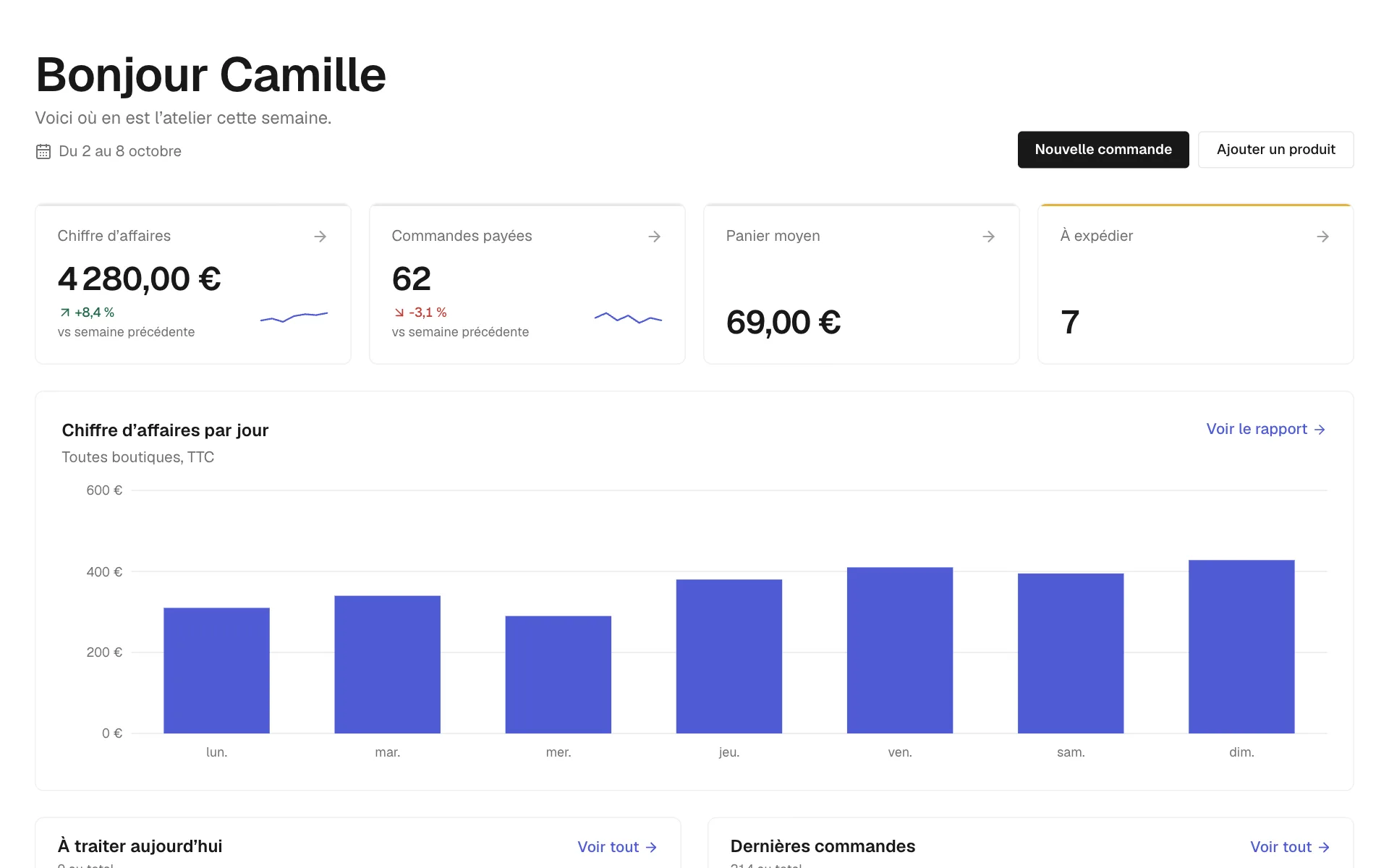1389x868 pixels.
Task: Click the 600 € axis label
Action: click(104, 490)
